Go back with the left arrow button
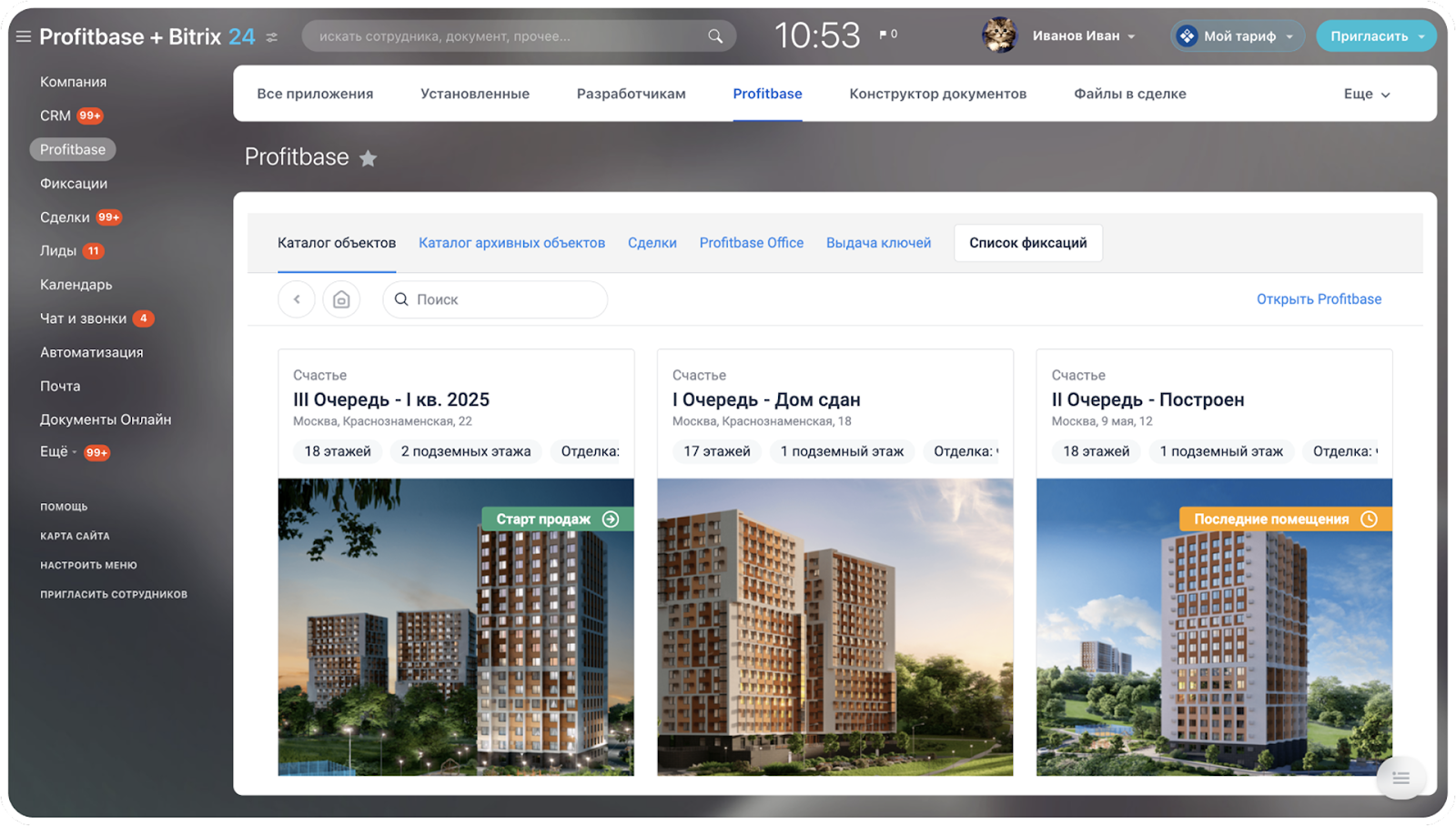Screen dimensions: 1456x826 [297, 299]
